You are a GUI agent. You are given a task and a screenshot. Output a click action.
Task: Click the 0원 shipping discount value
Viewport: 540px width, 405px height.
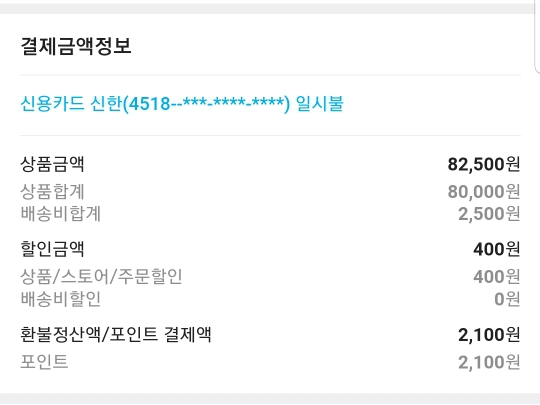click(x=507, y=299)
